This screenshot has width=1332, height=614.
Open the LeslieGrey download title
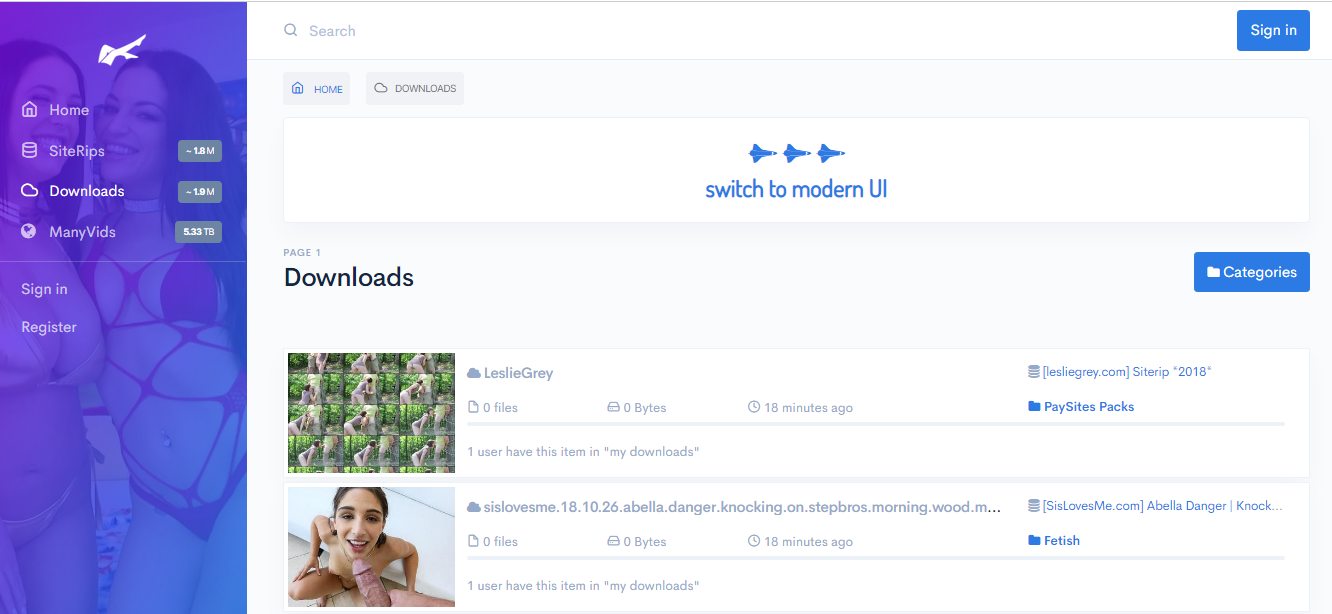[x=518, y=373]
